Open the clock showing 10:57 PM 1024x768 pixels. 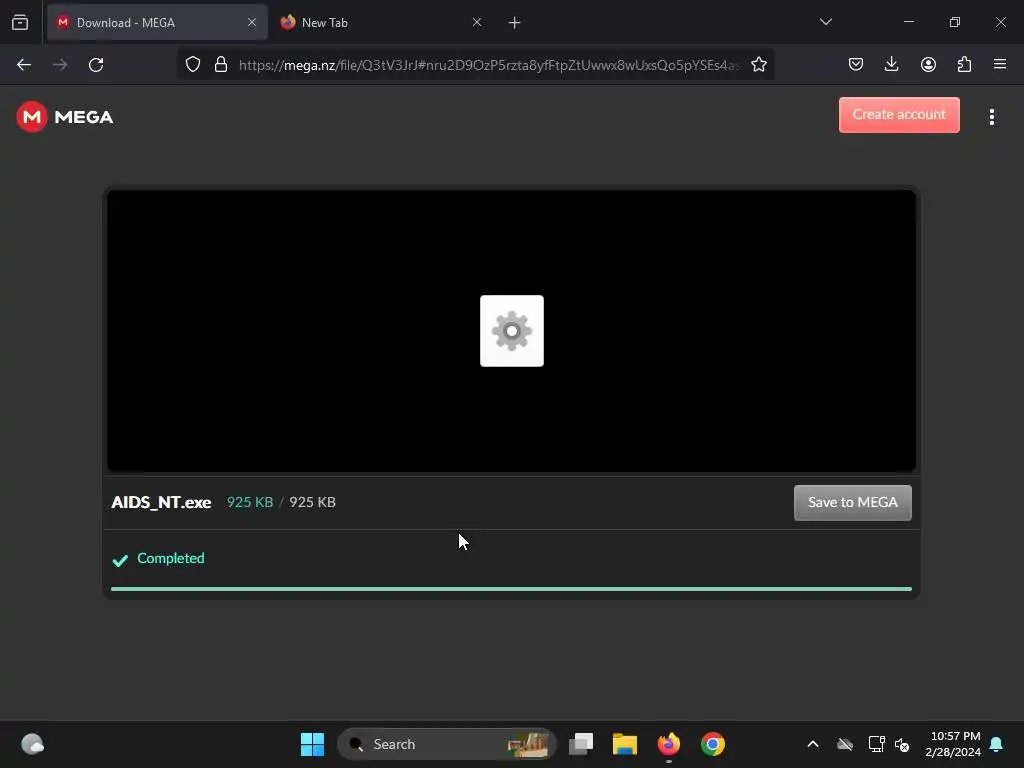pyautogui.click(x=953, y=744)
